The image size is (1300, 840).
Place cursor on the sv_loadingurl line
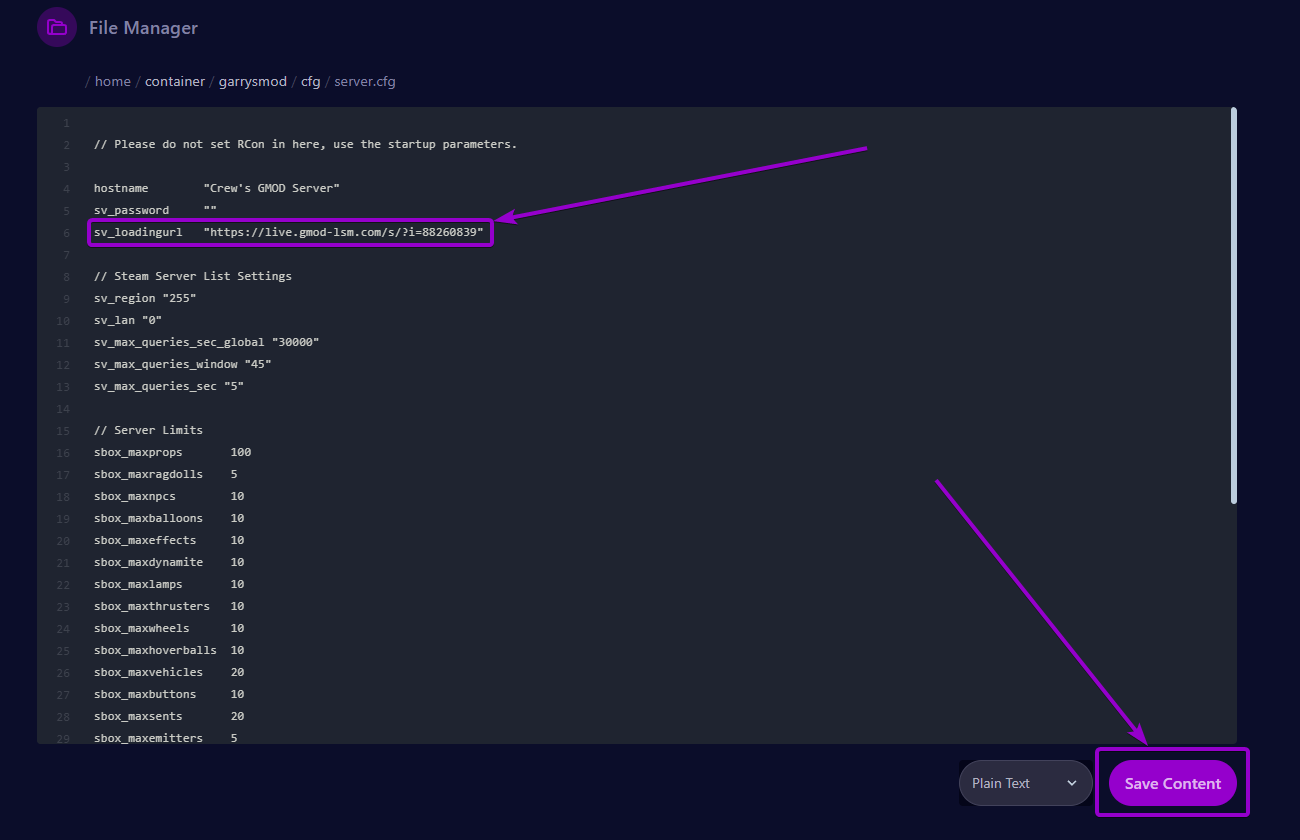click(290, 232)
